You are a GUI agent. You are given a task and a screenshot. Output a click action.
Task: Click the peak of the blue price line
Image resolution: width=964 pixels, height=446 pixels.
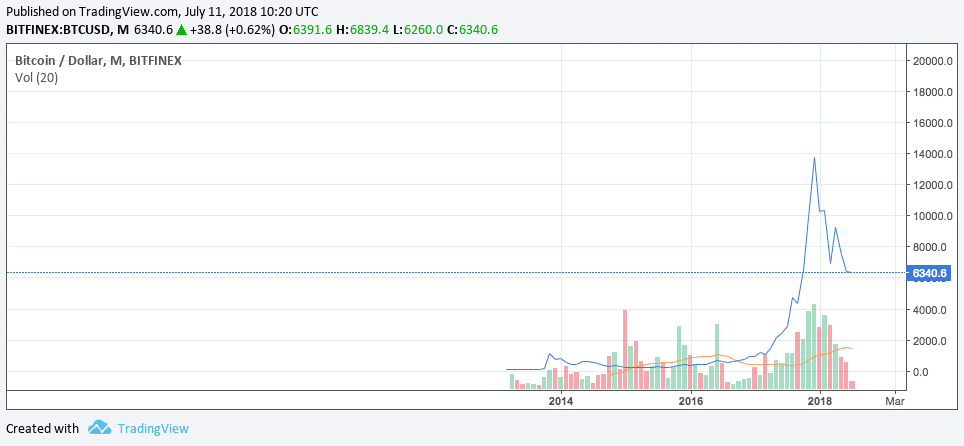[x=815, y=158]
